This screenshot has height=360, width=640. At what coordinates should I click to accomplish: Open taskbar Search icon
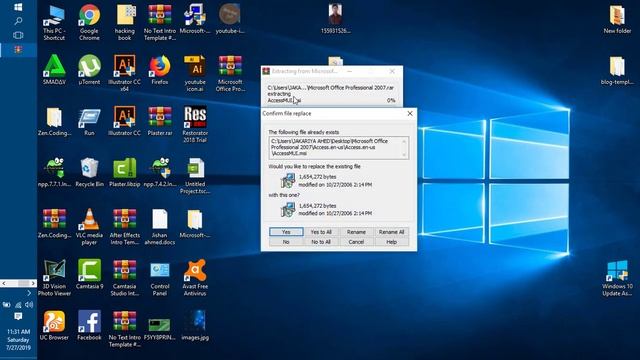(x=18, y=21)
